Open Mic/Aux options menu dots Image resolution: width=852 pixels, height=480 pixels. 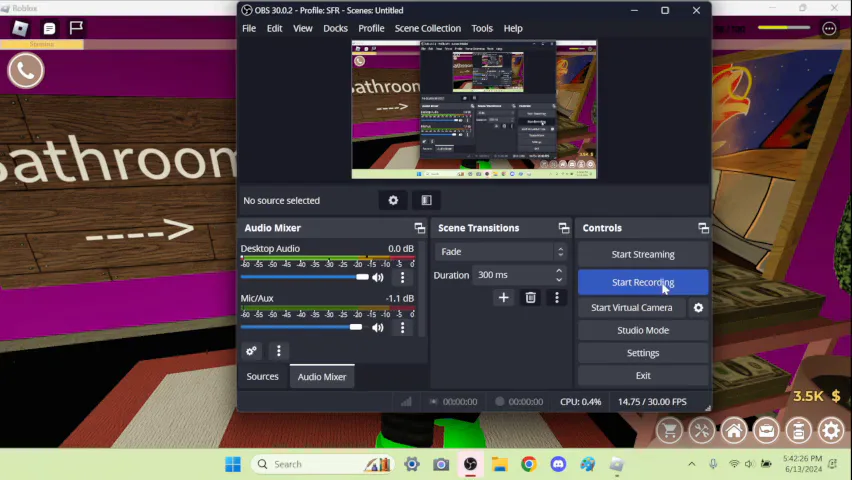click(402, 327)
